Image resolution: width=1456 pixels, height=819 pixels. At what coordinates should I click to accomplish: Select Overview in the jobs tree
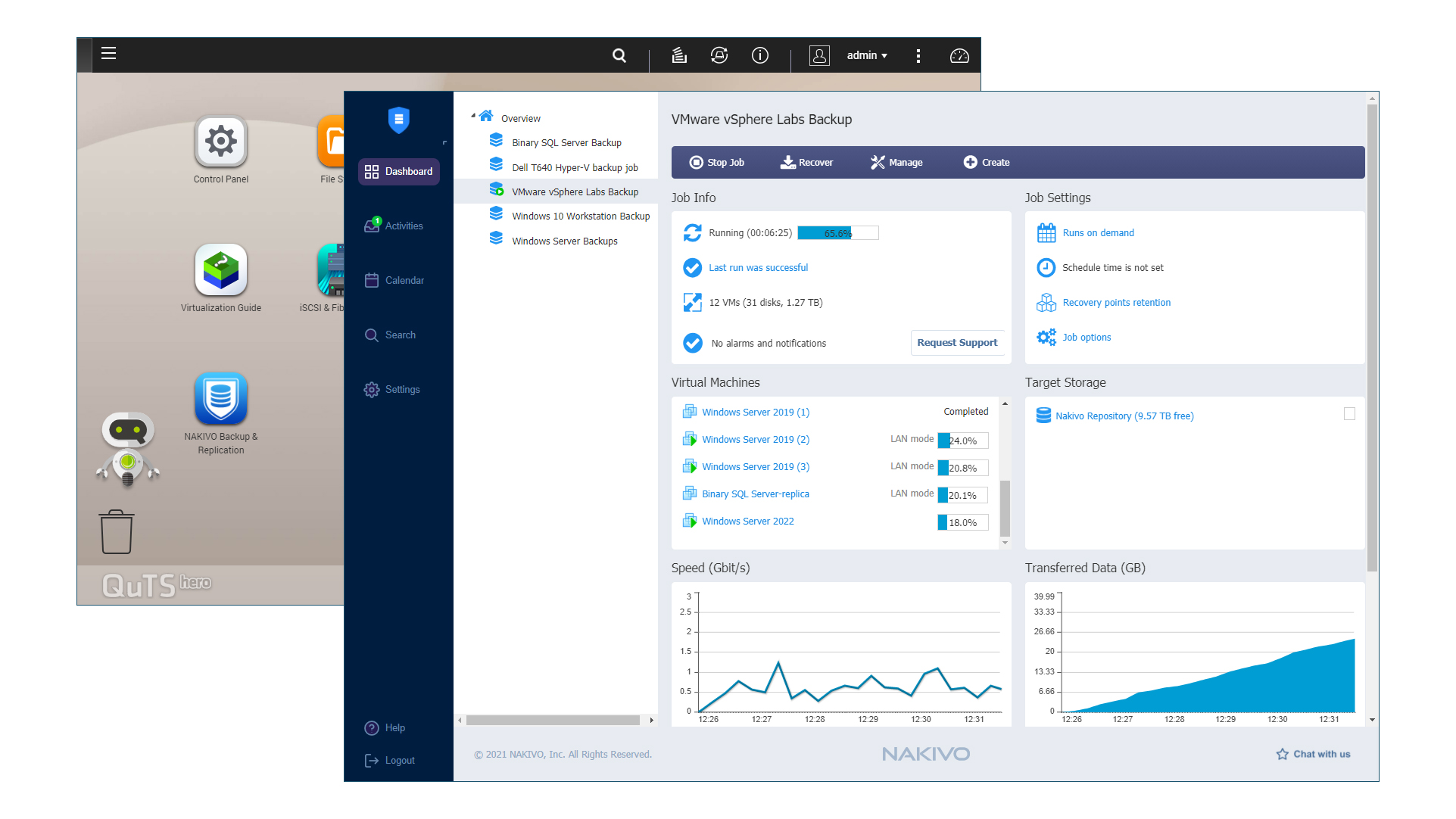tap(520, 119)
